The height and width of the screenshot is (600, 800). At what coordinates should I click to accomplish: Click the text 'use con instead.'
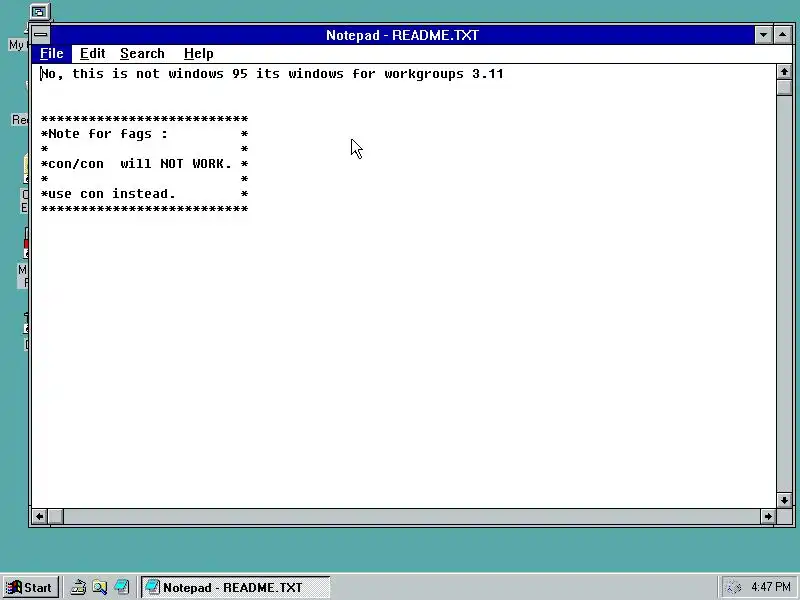tap(112, 194)
